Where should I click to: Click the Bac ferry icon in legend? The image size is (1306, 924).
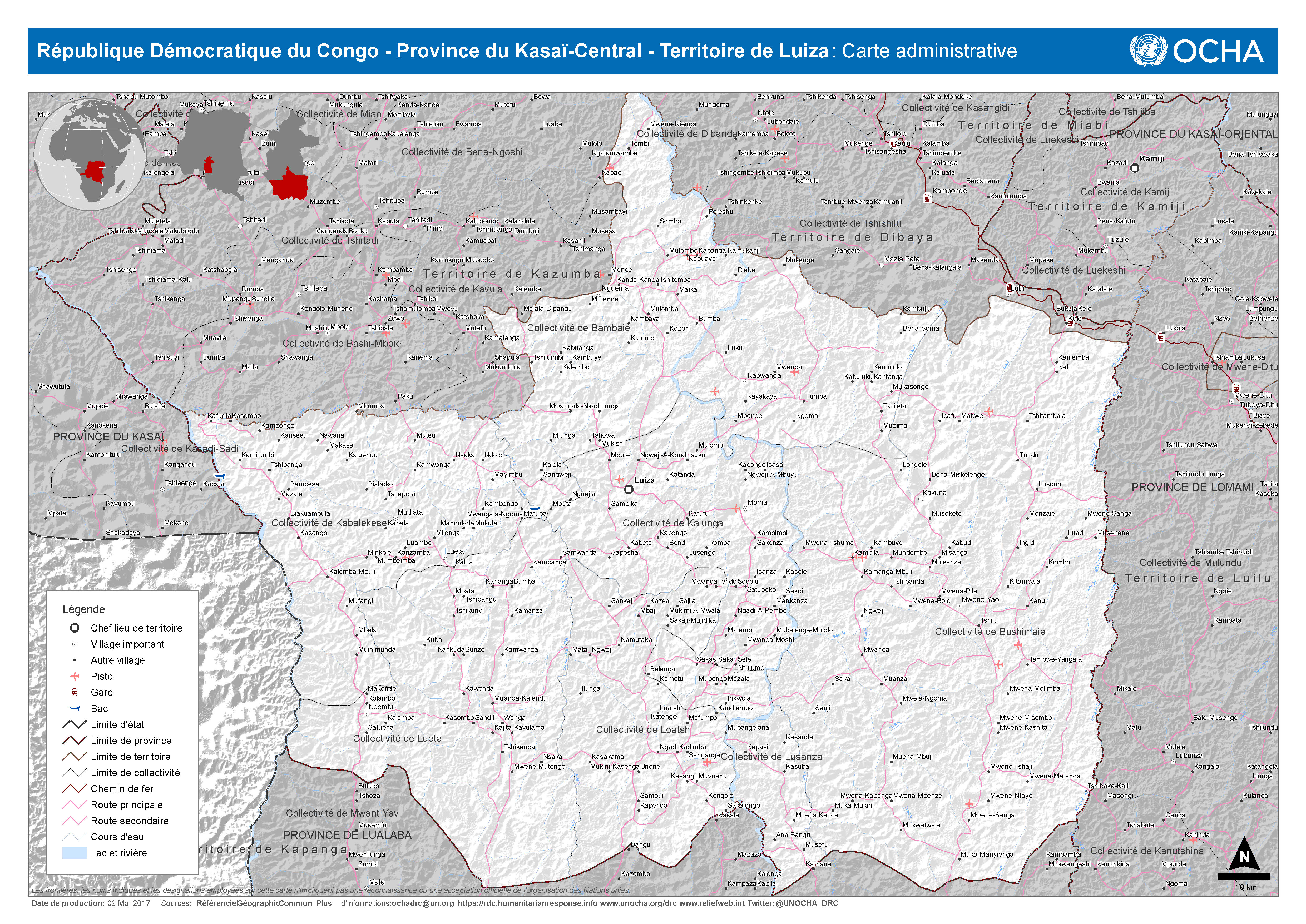point(75,708)
